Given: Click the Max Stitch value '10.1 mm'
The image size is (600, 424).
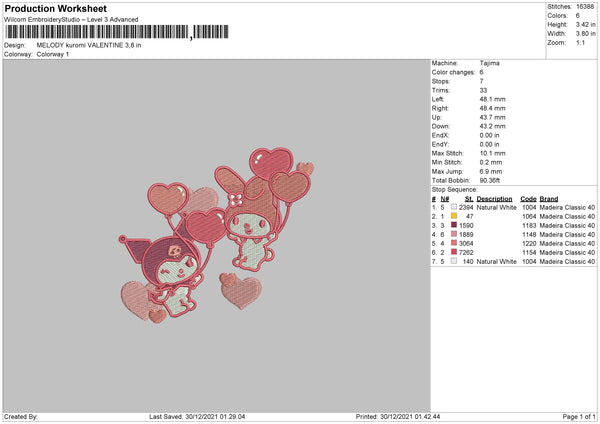Looking at the screenshot, I should tap(492, 153).
